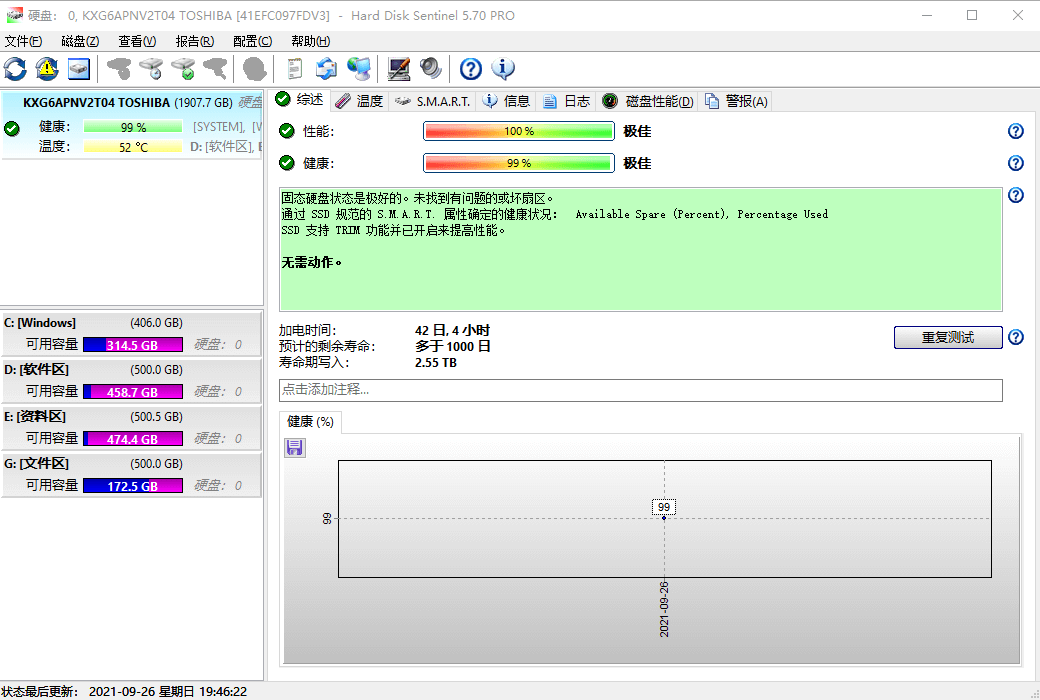Open the report document toolbar icon
1040x700 pixels.
tap(295, 68)
